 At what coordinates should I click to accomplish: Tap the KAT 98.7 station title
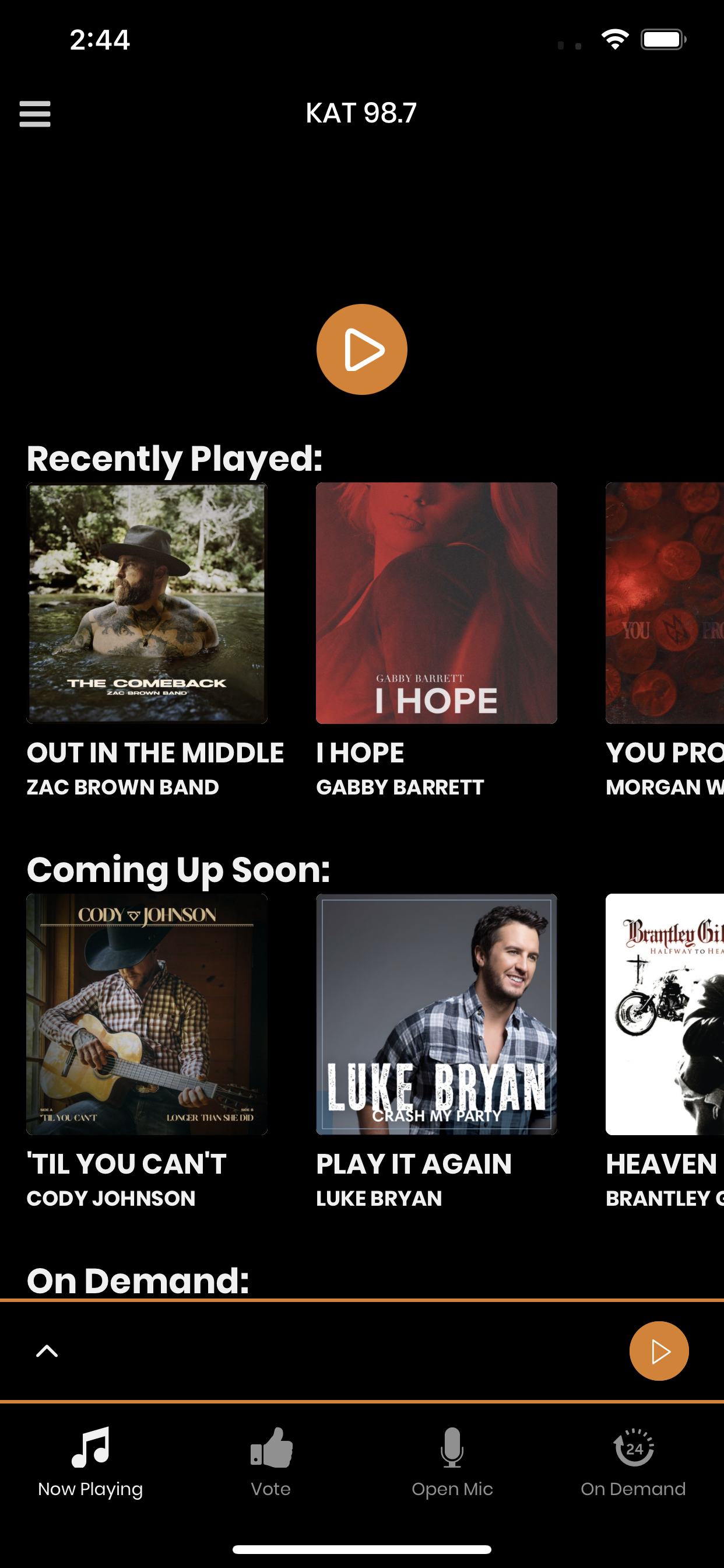[361, 113]
